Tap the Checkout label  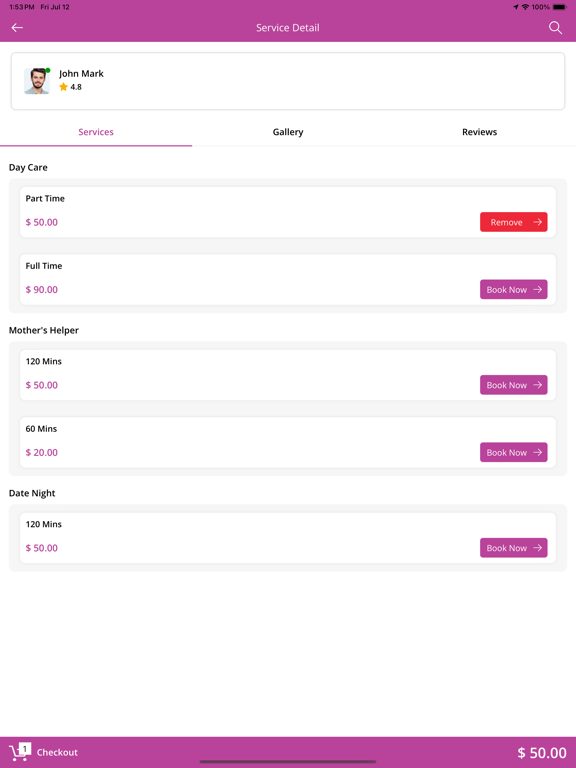point(57,752)
